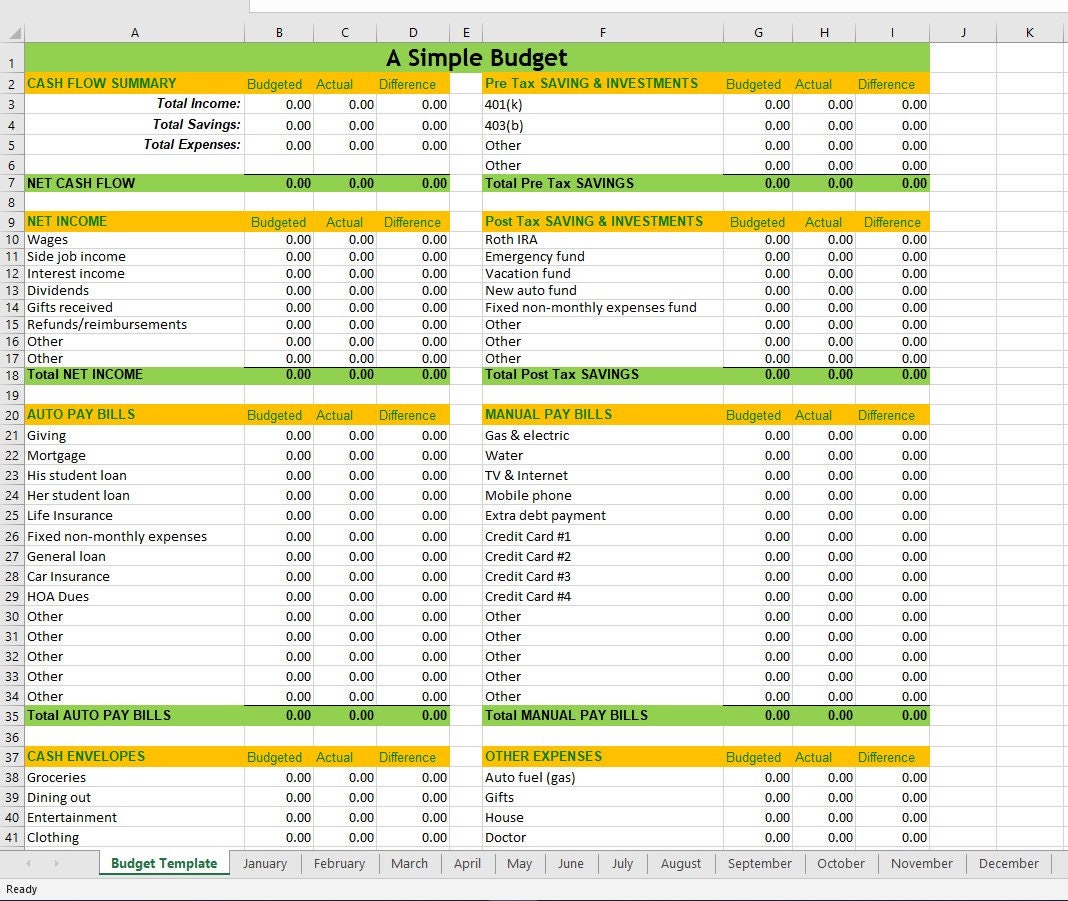Select the 'NET CASH FLOW' cell

click(x=134, y=183)
